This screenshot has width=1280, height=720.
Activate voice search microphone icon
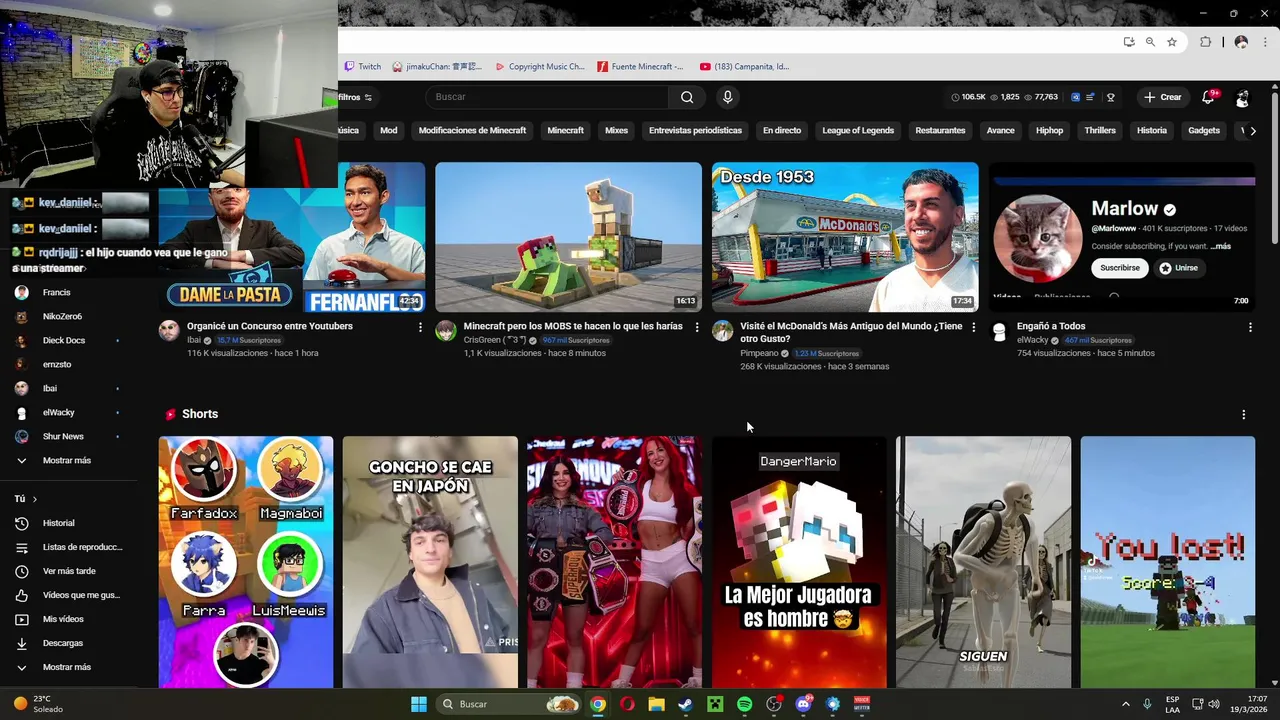pyautogui.click(x=728, y=97)
